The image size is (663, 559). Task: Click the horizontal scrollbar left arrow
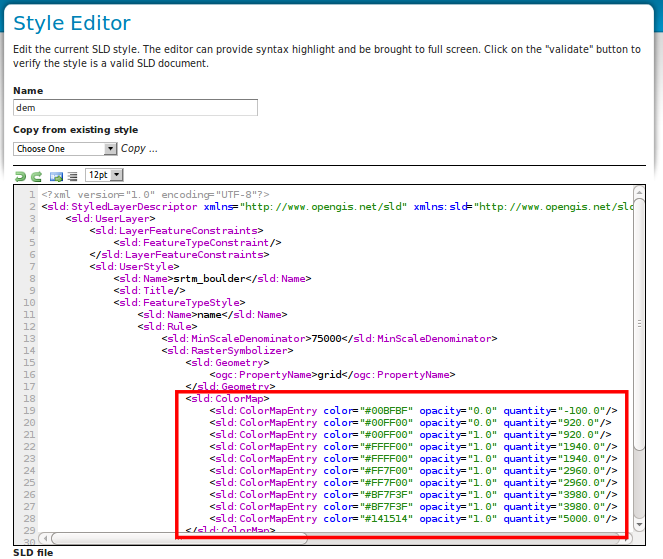click(45, 538)
